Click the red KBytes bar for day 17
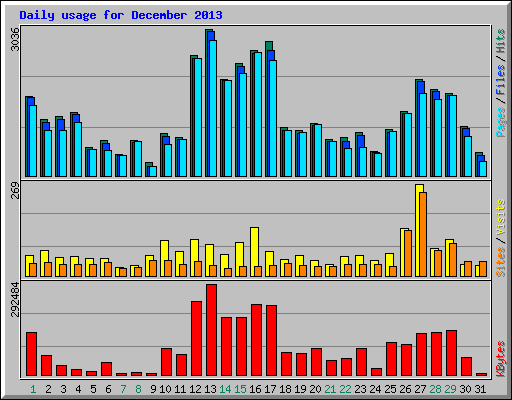Image resolution: width=512 pixels, height=400 pixels. (271, 341)
